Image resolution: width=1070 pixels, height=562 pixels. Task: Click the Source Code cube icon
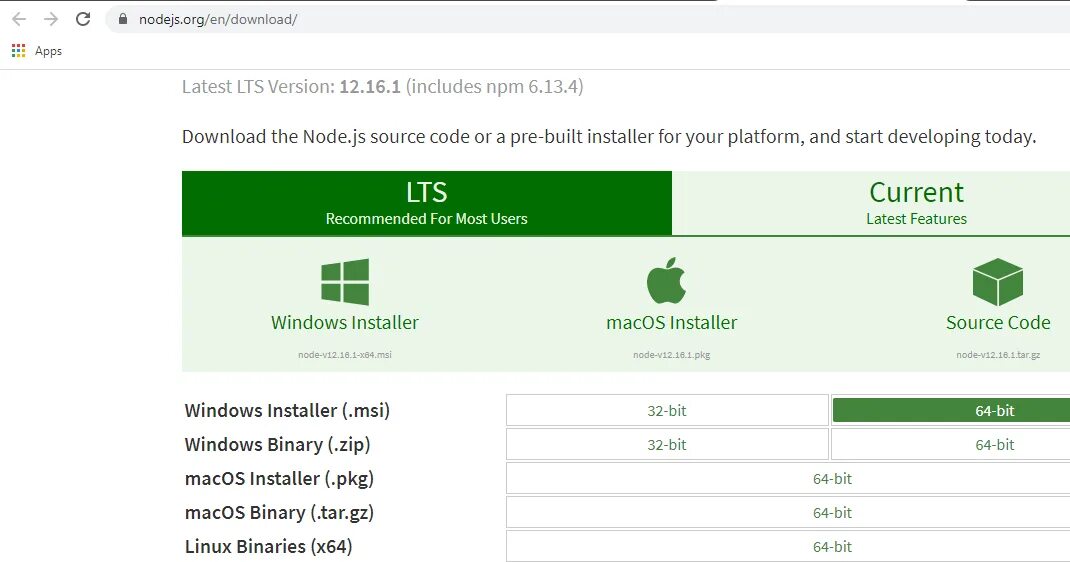998,282
